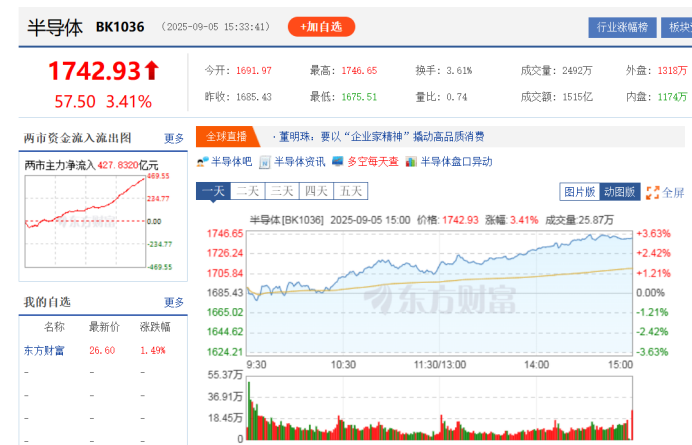This screenshot has width=692, height=445.
Task: Click the 全球直播 orange label
Action: click(226, 136)
